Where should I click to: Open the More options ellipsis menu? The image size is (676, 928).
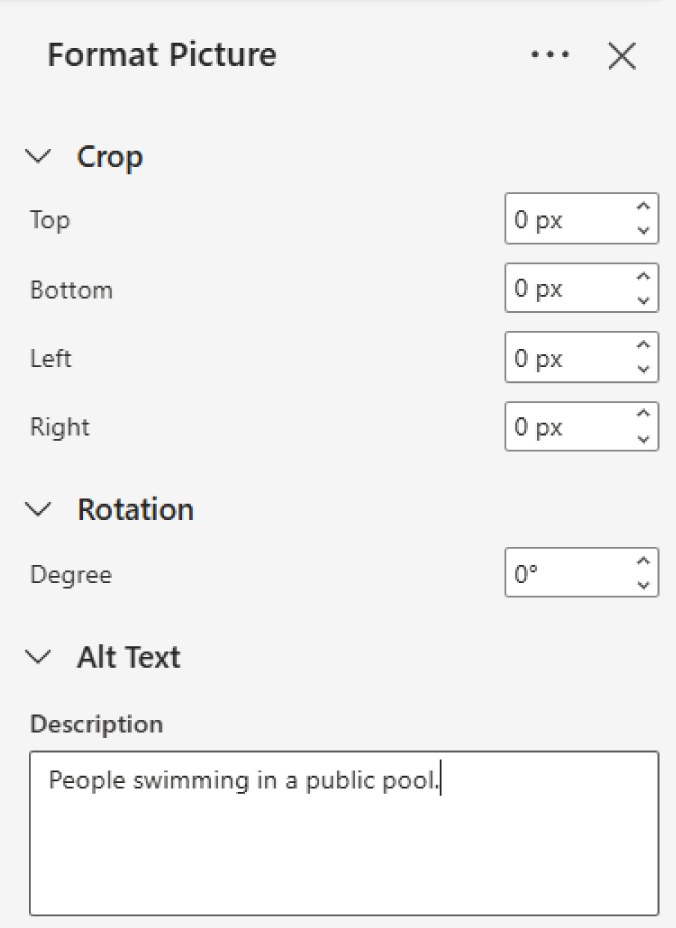tap(550, 56)
